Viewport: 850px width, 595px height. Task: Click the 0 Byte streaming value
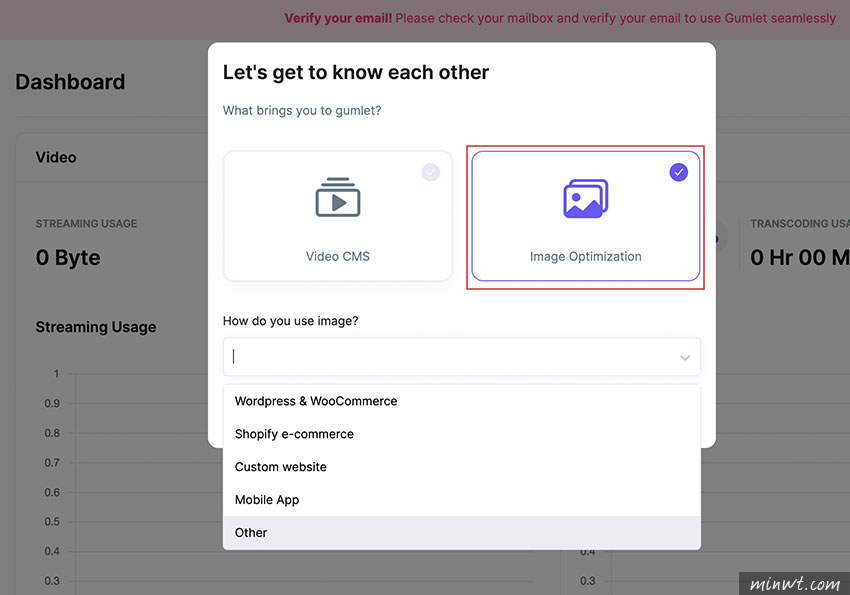pyautogui.click(x=68, y=257)
